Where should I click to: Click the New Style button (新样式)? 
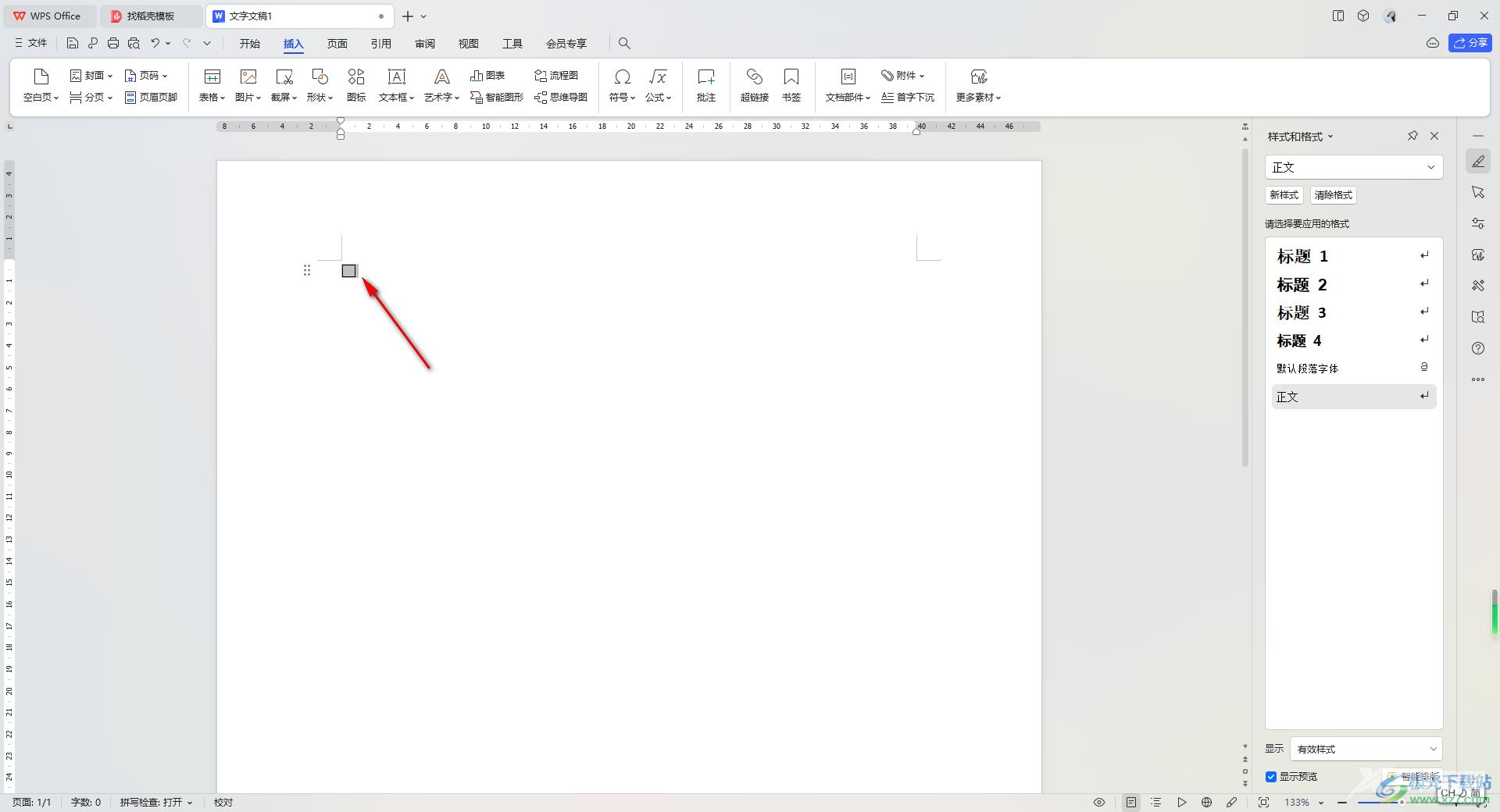click(x=1284, y=195)
